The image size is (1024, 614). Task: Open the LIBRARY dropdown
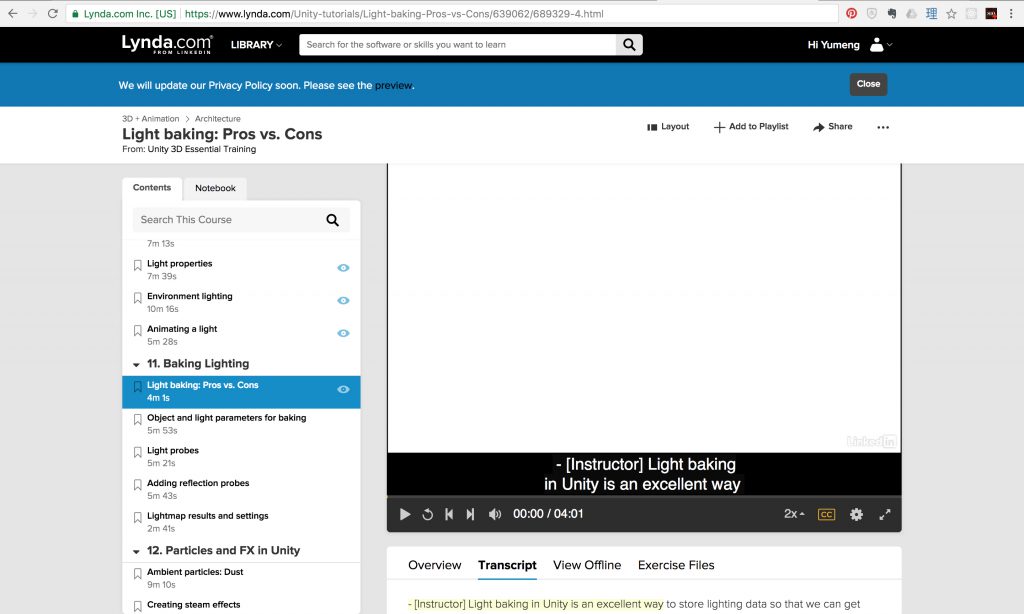256,44
